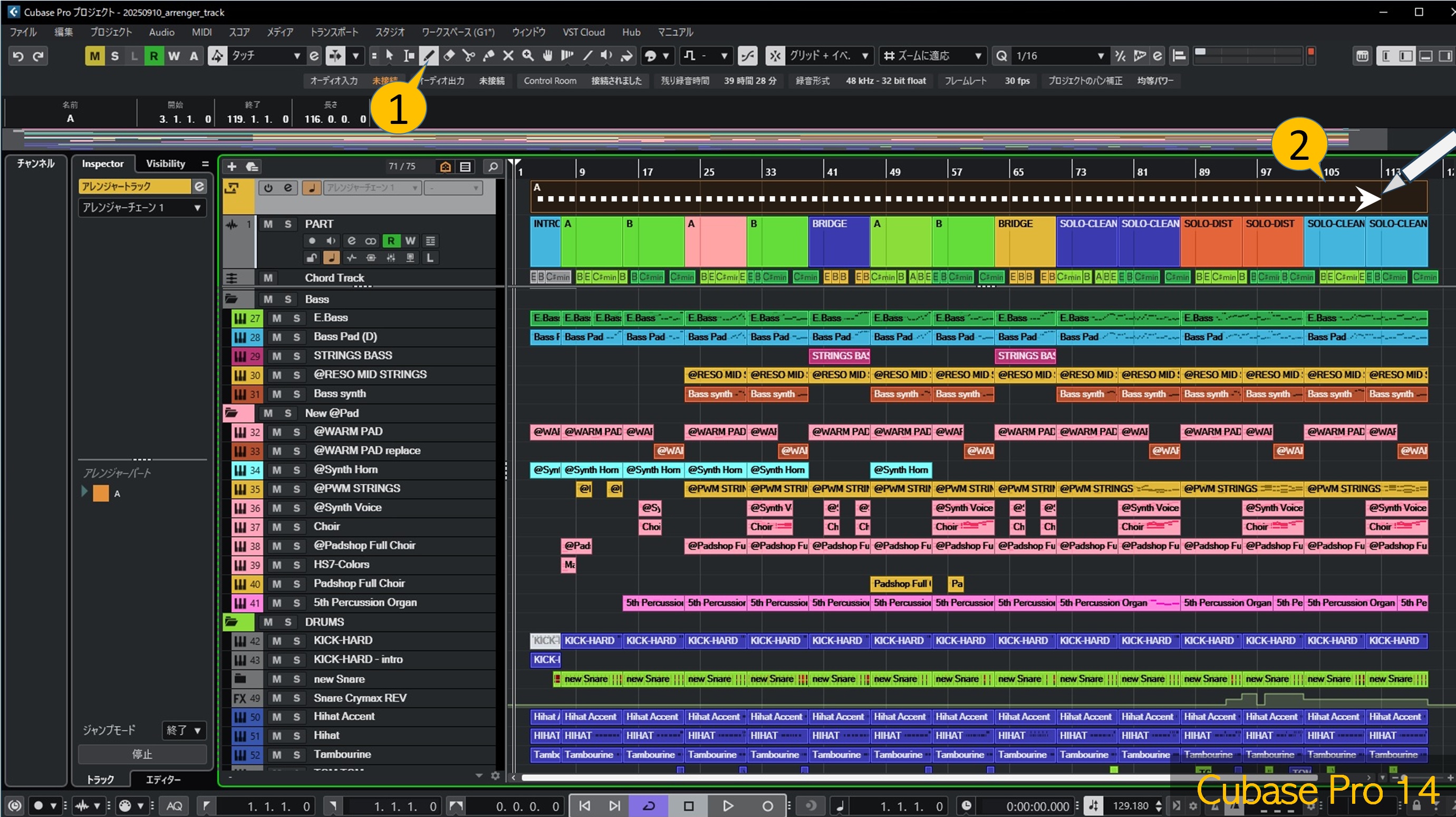Toggle global Solo S button in toolbar
This screenshot has height=817, width=1456.
(115, 55)
